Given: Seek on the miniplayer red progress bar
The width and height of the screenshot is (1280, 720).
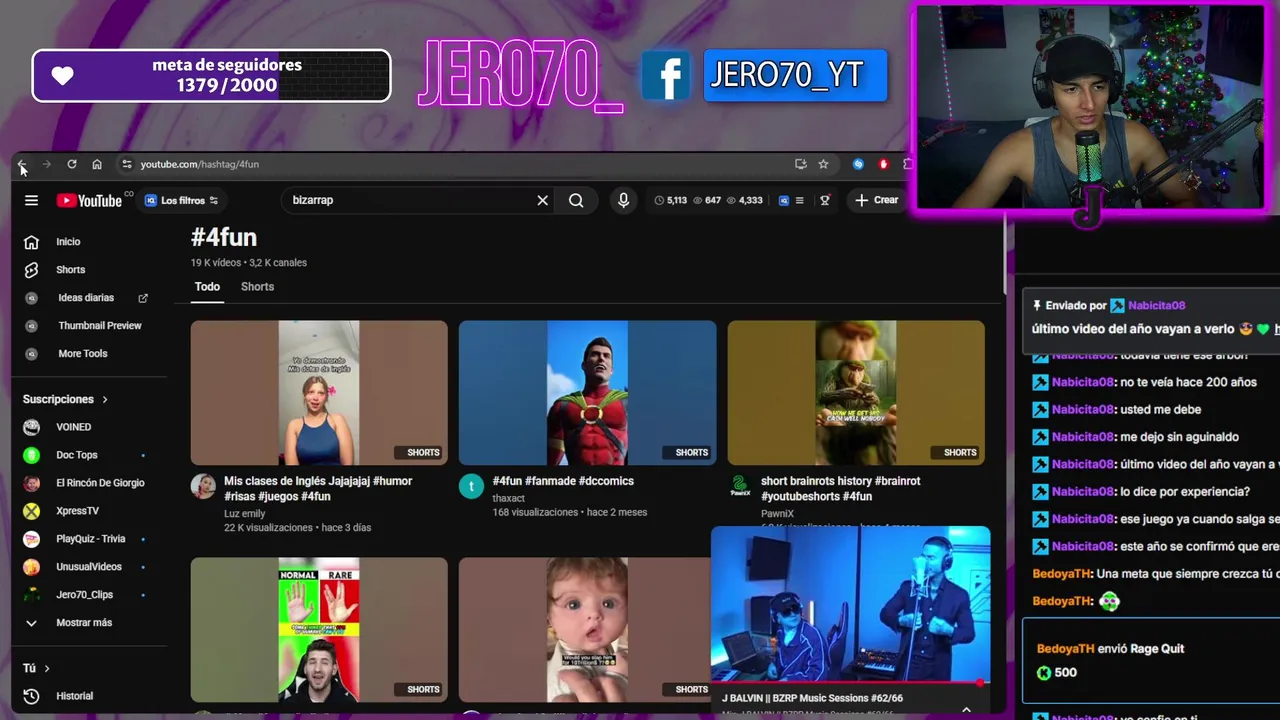Looking at the screenshot, I should [850, 683].
